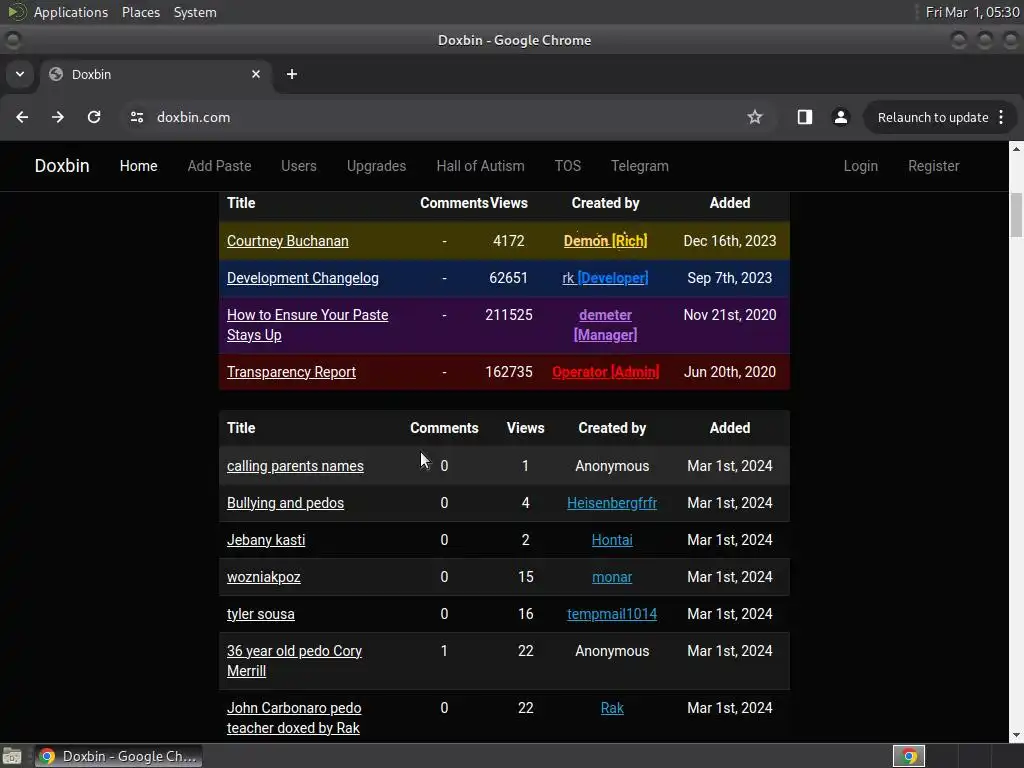Open How to Ensure Your Paste Stays Up

[308, 325]
